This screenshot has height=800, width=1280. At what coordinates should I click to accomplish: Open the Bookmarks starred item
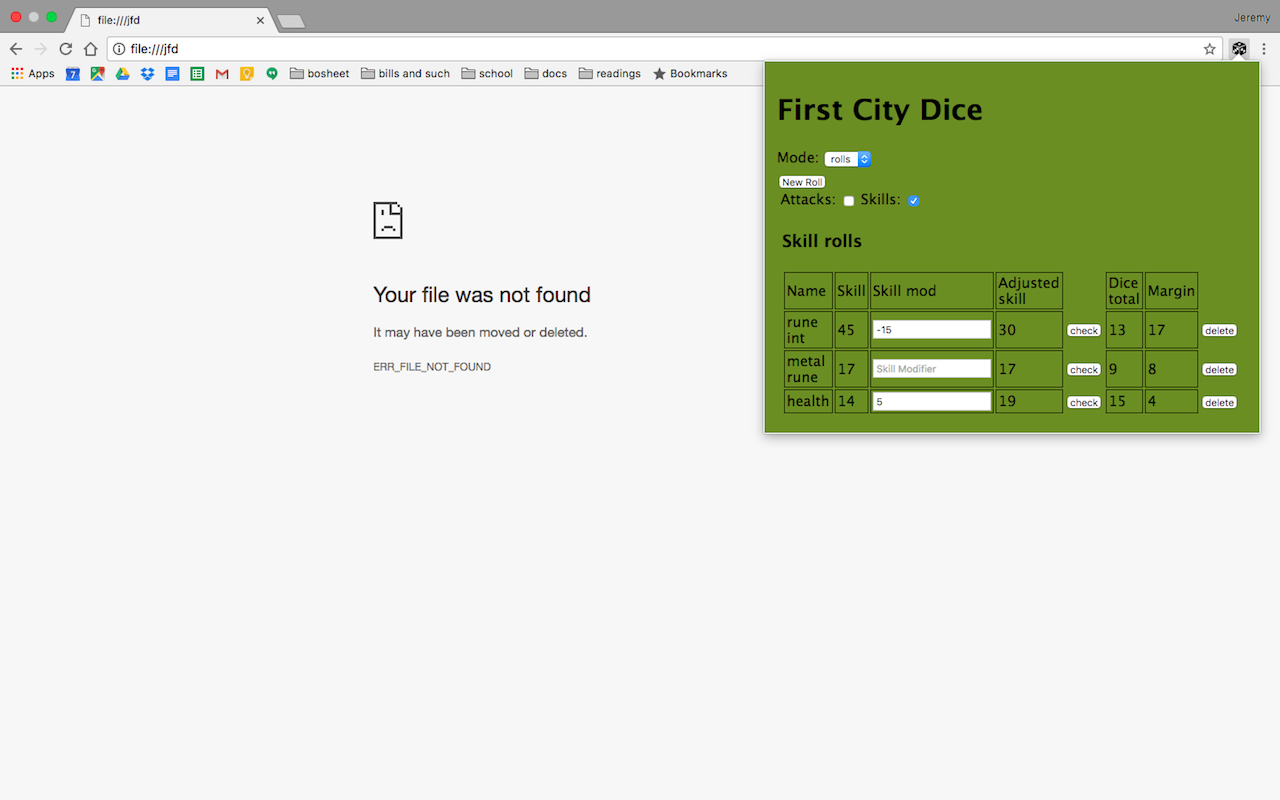coord(690,73)
